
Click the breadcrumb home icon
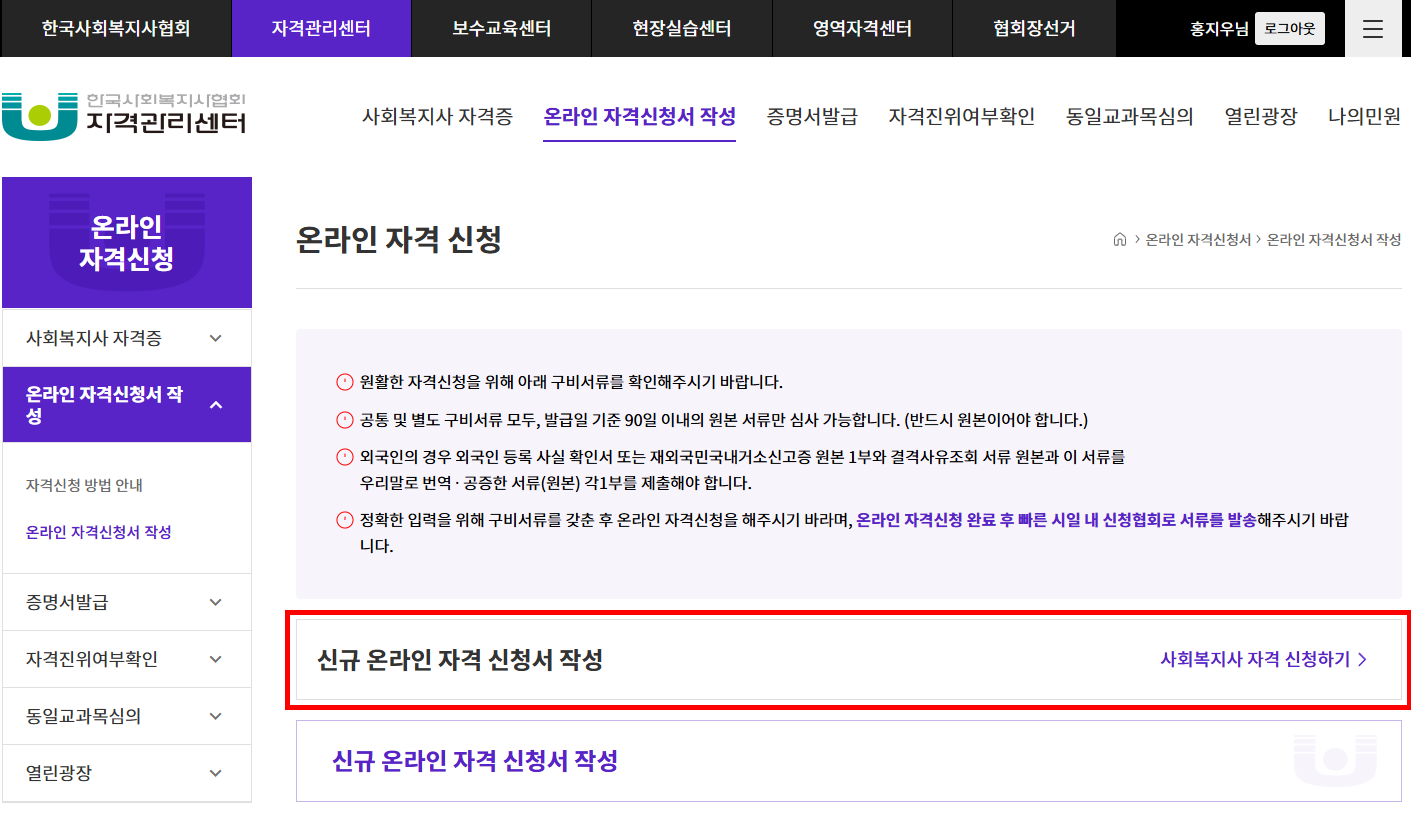click(1119, 240)
